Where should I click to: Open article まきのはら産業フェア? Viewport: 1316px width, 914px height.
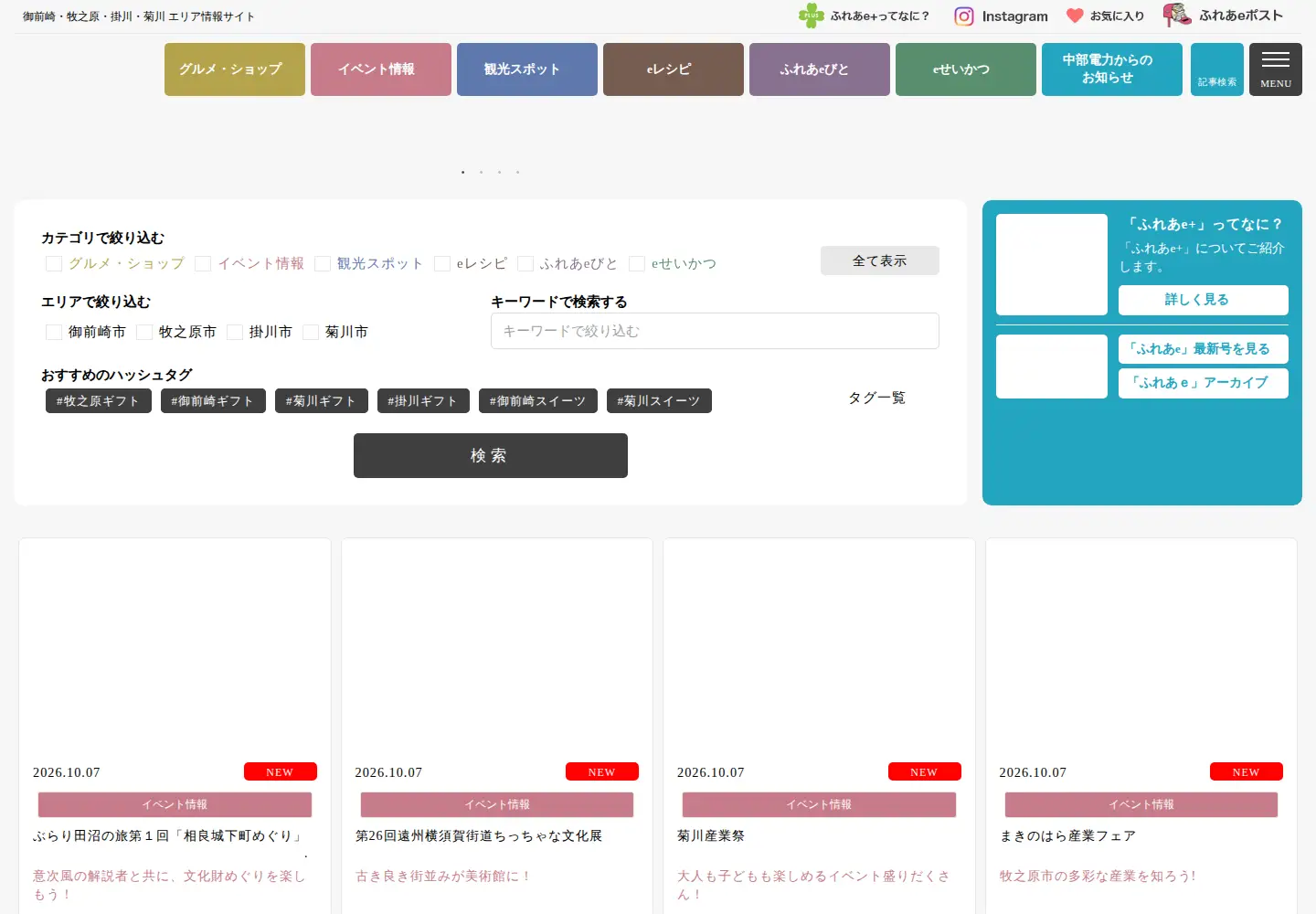pos(1067,836)
